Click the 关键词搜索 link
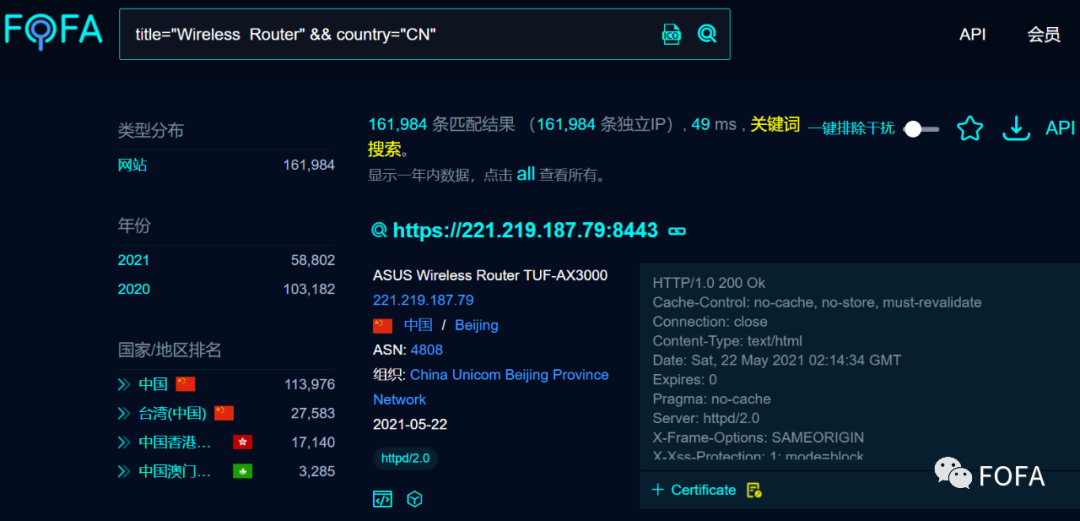 (775, 125)
